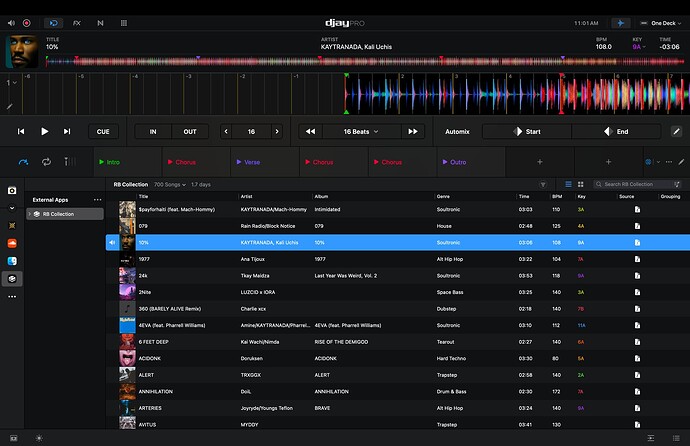Viewport: 690px width, 446px height.
Task: Open the 16 Beats jump size dropdown
Action: [361, 132]
